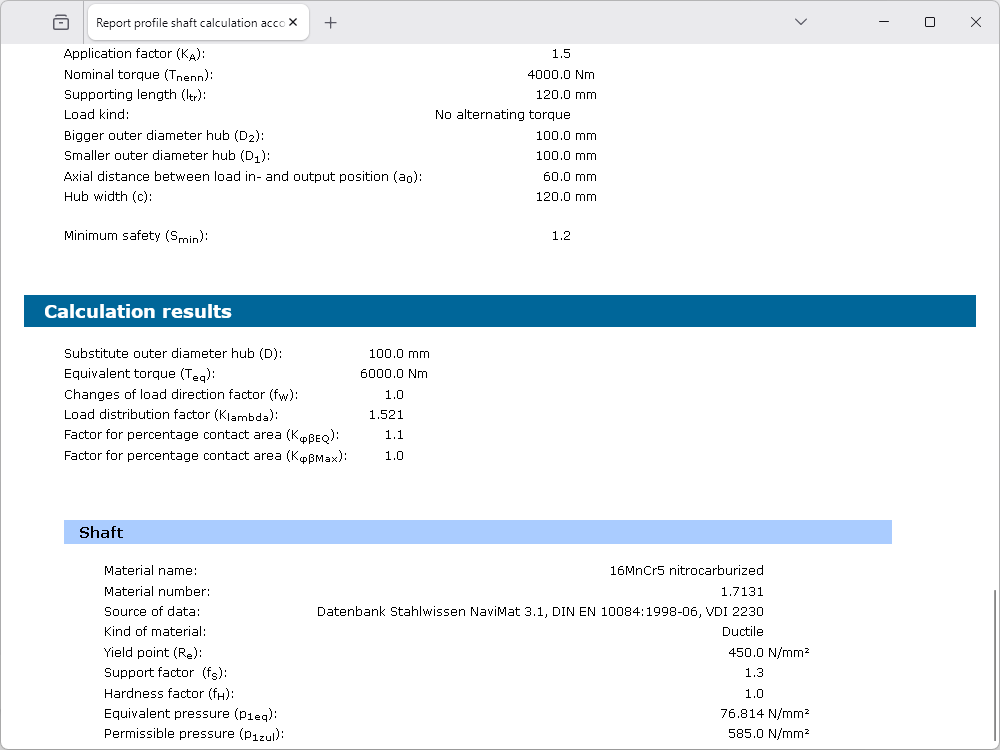This screenshot has height=750, width=1000.
Task: Click the load distribution factor 1.521 value
Action: (386, 414)
